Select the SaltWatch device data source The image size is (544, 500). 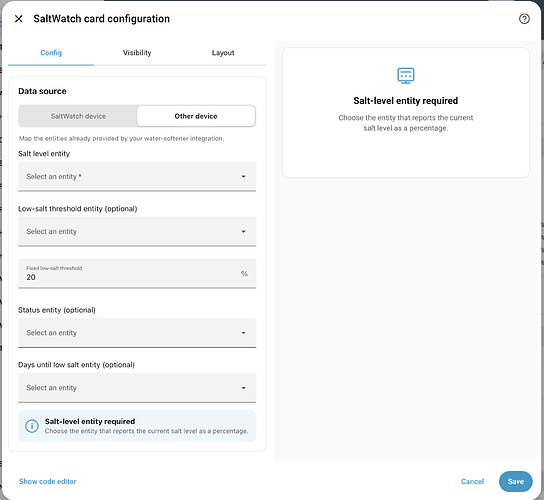coord(78,116)
